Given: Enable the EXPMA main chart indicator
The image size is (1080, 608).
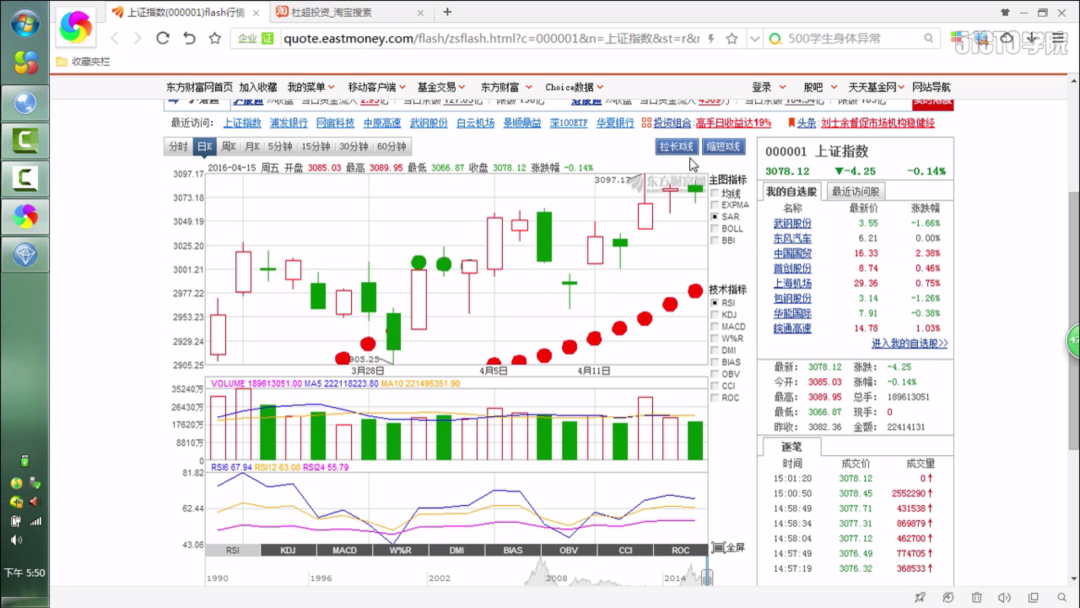Looking at the screenshot, I should tap(715, 205).
